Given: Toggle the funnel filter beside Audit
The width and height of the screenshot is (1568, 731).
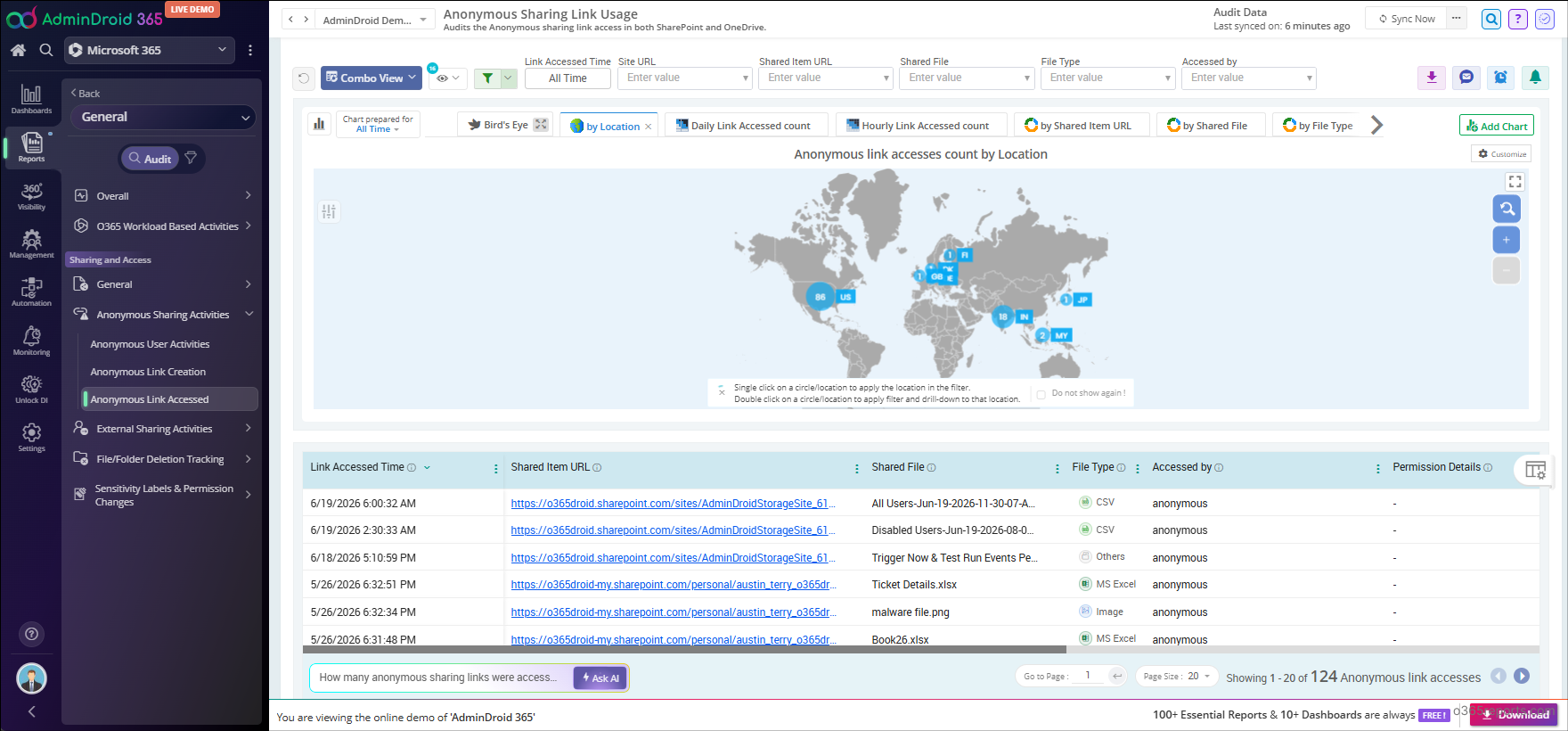Looking at the screenshot, I should (x=191, y=158).
